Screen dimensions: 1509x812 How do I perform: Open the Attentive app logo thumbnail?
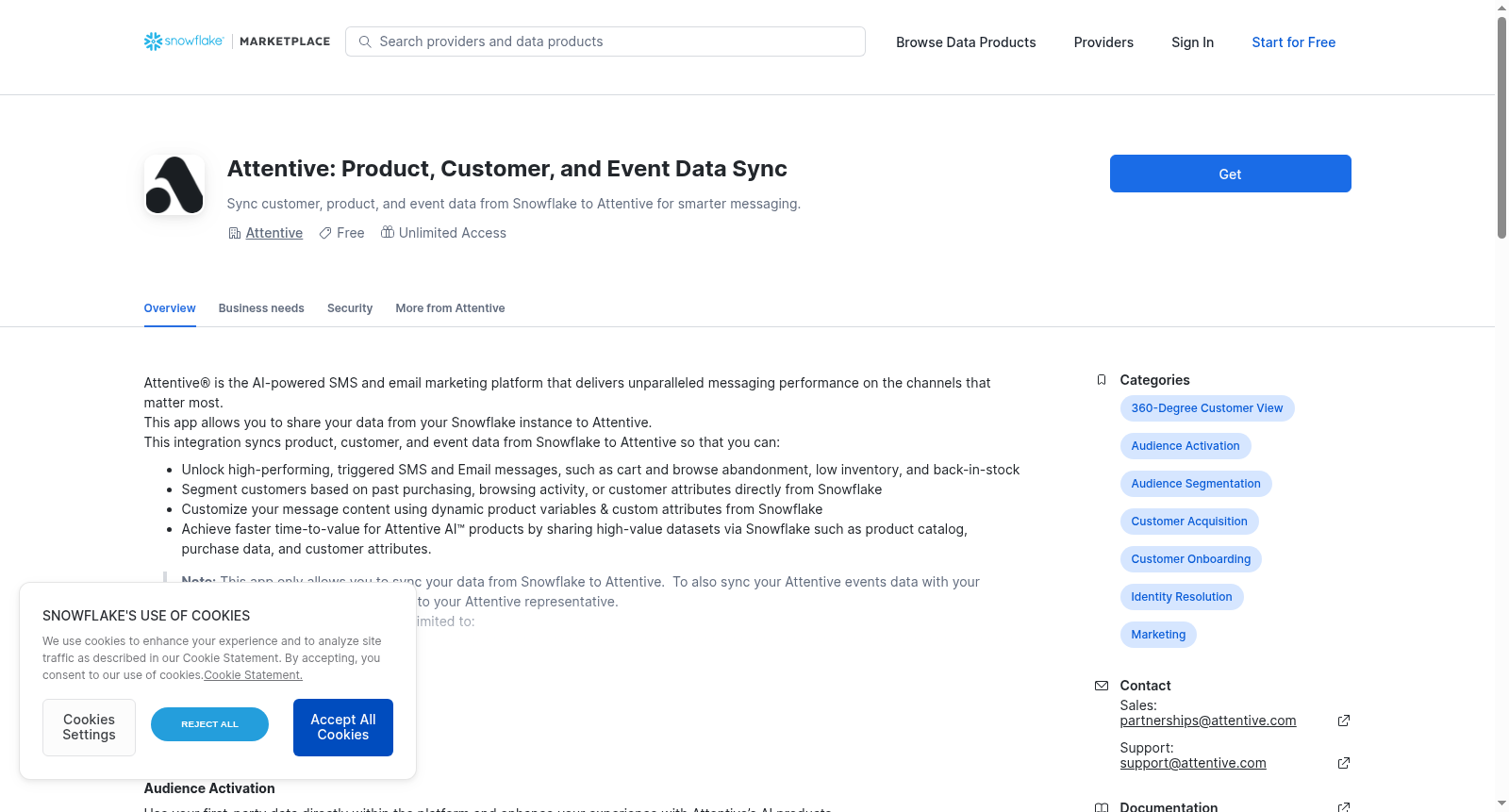click(174, 185)
